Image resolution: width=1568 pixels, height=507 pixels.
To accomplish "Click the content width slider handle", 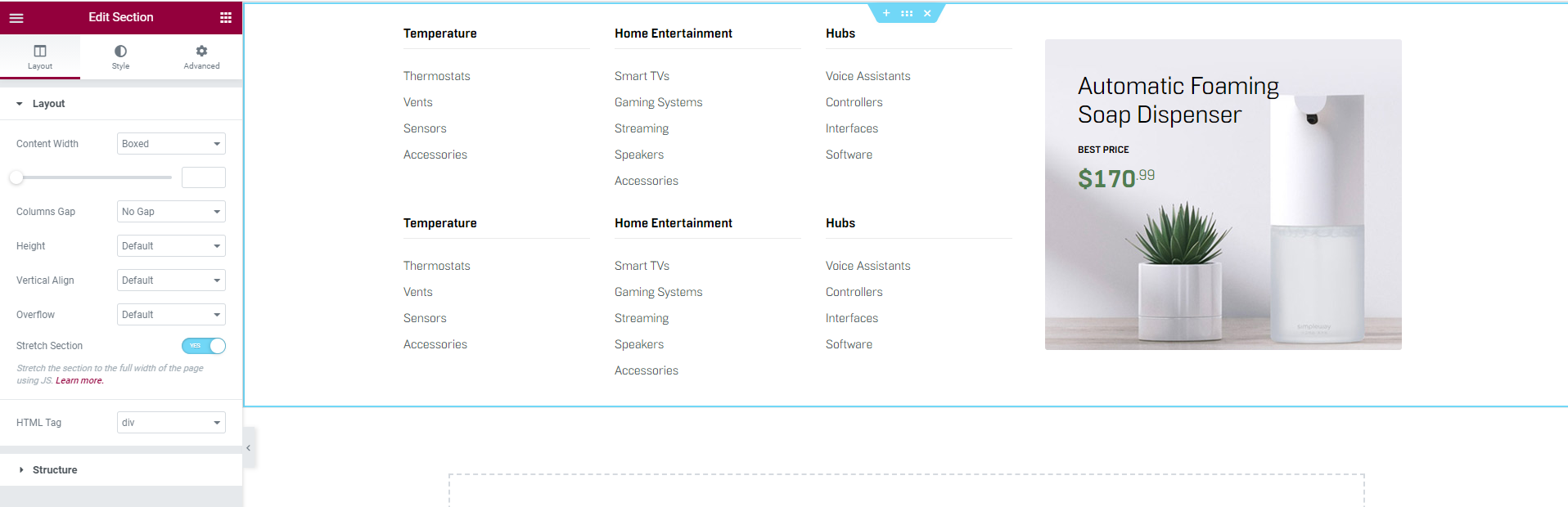I will 16,177.
